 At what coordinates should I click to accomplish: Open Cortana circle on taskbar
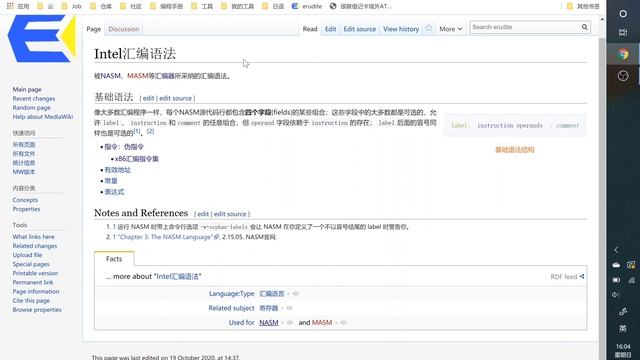point(623,13)
